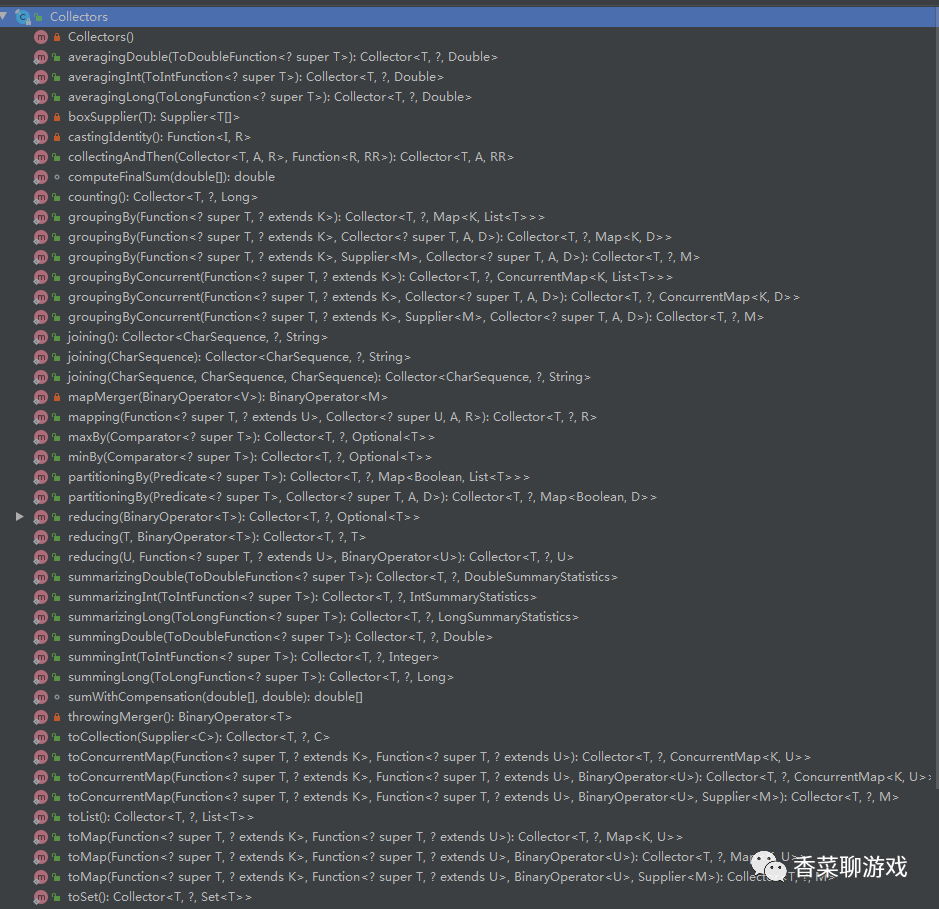Screen dimensions: 939x909
Task: Click method icon beside toCollection
Action: coord(40,737)
